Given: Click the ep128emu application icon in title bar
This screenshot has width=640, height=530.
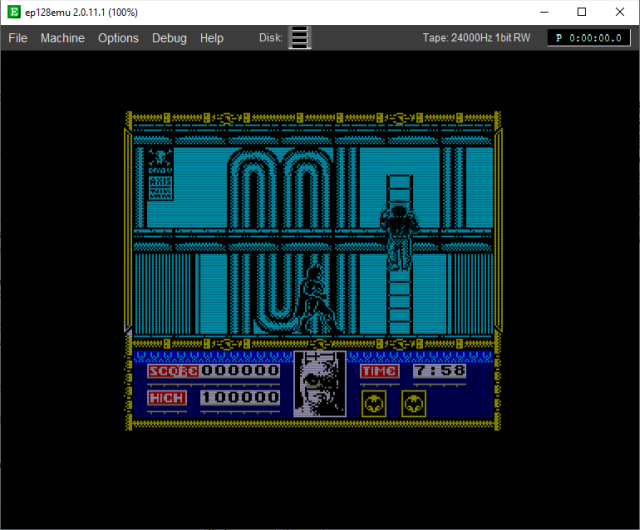Looking at the screenshot, I should tap(14, 12).
